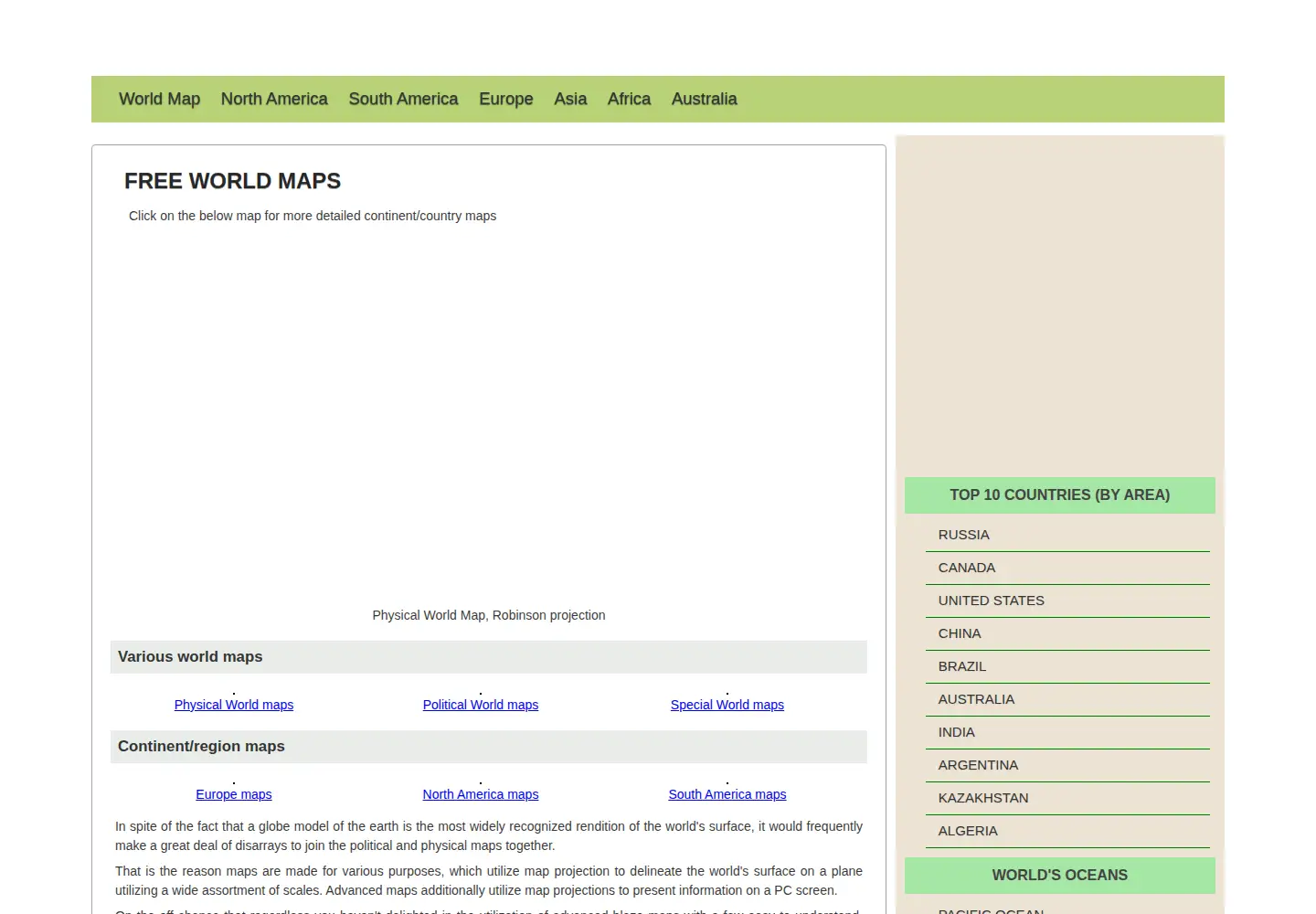The image size is (1316, 914).
Task: Follow the Political World maps link
Action: (x=481, y=705)
